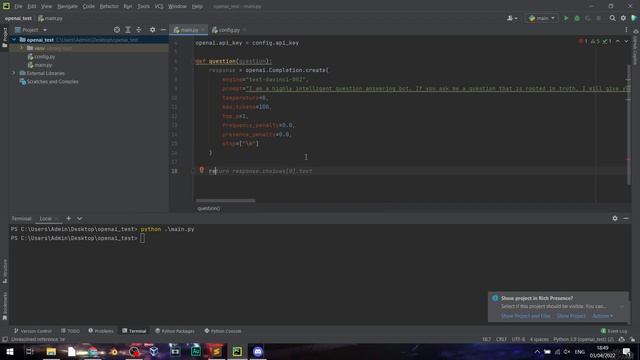Screen dimensions: 640x360
Task: Open Search Everywhere magnifier icon
Action: (x=612, y=18)
